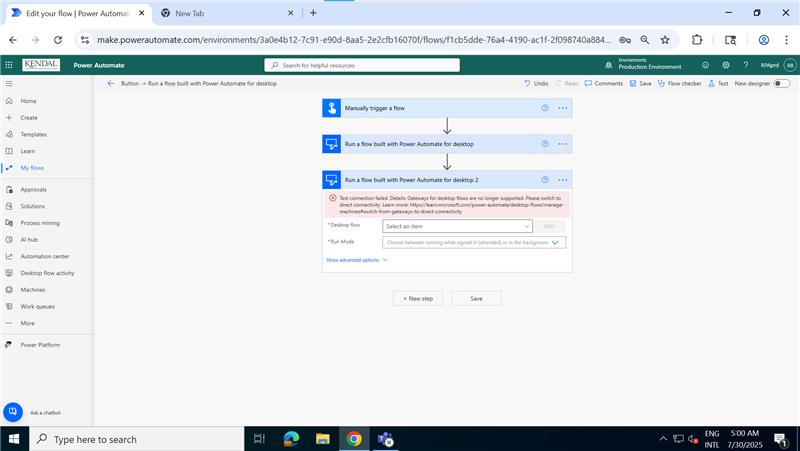Open the Chrome three-dot menu

coord(786,40)
